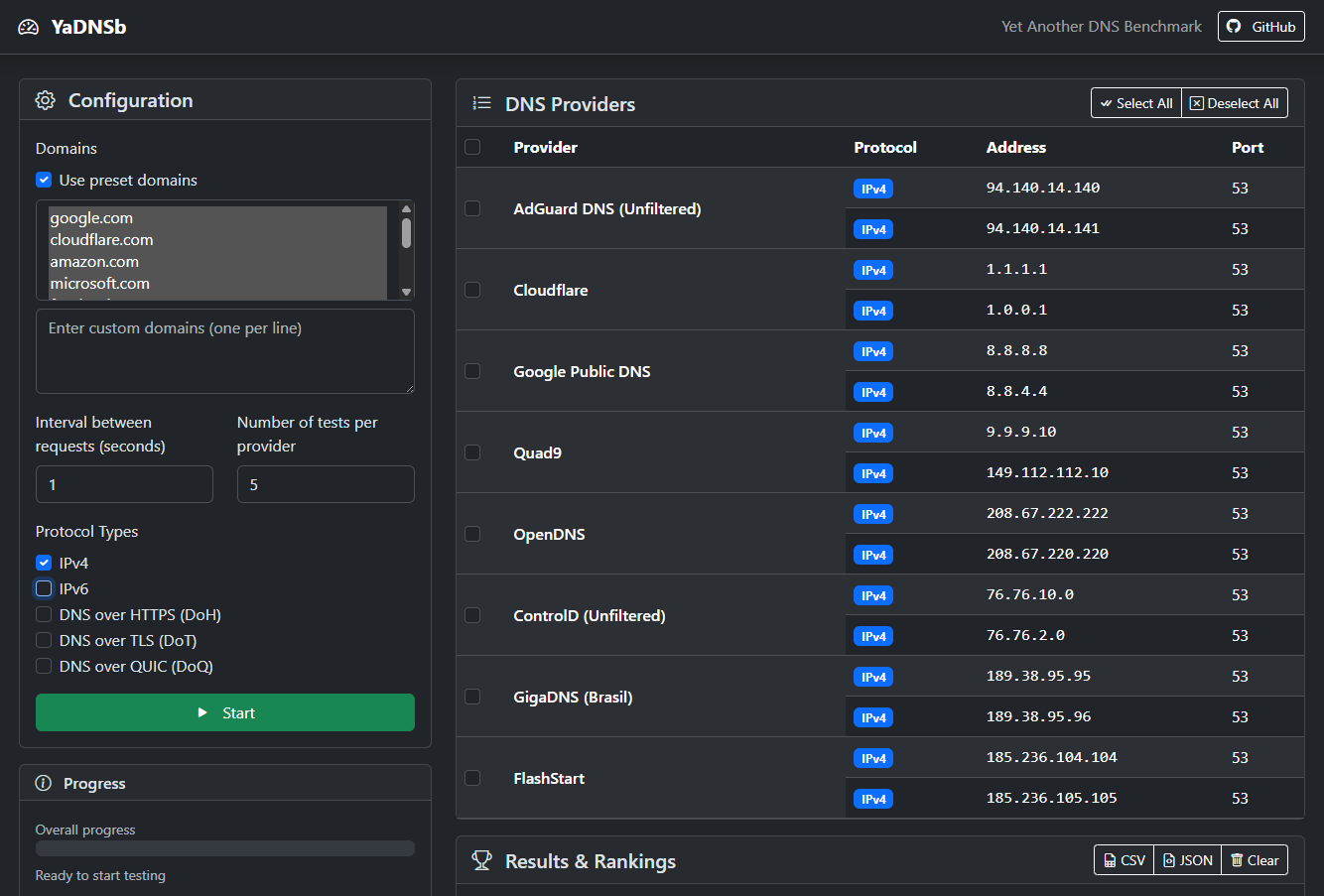Click the Protocol column header
The image size is (1324, 896).
coord(885,147)
